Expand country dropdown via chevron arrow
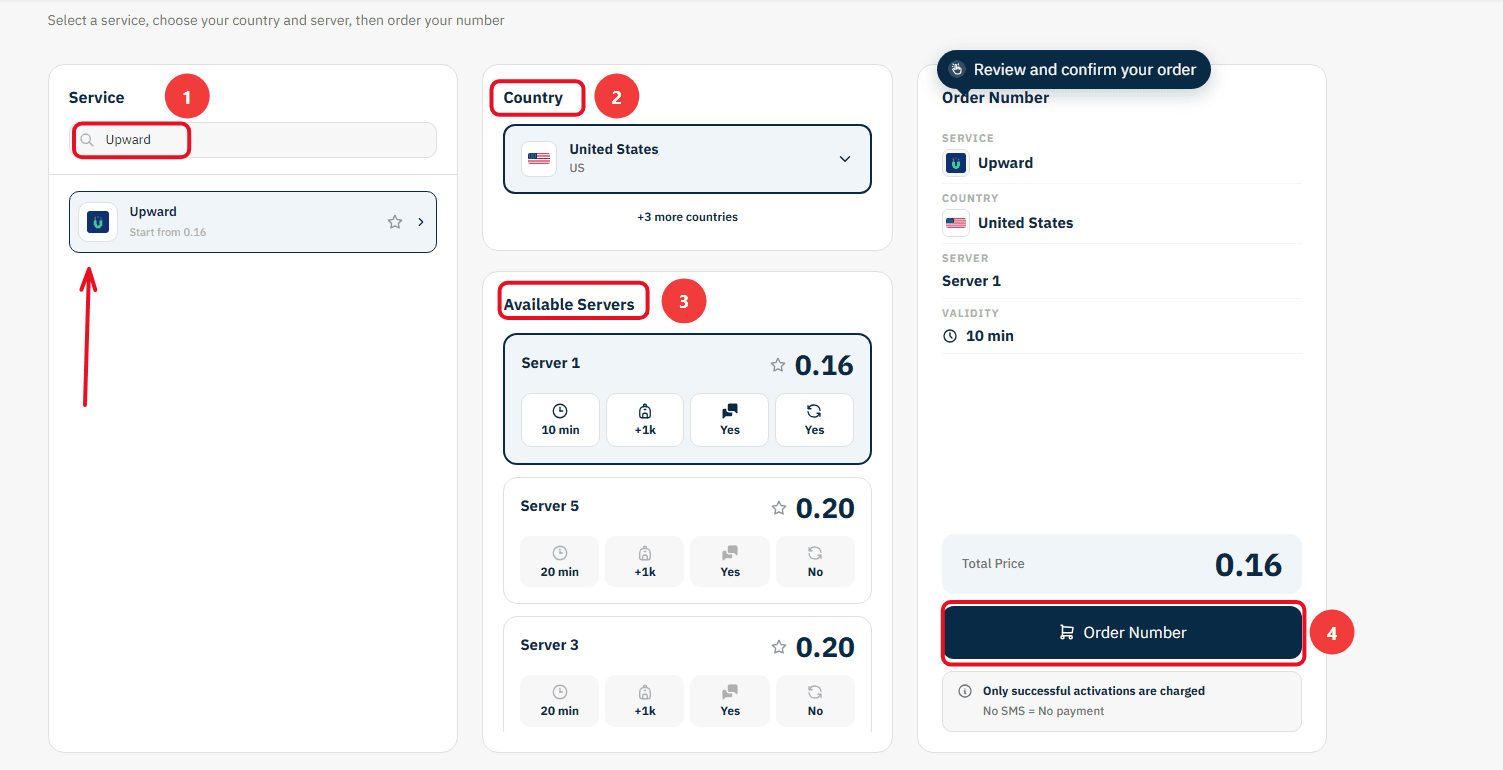 (845, 159)
